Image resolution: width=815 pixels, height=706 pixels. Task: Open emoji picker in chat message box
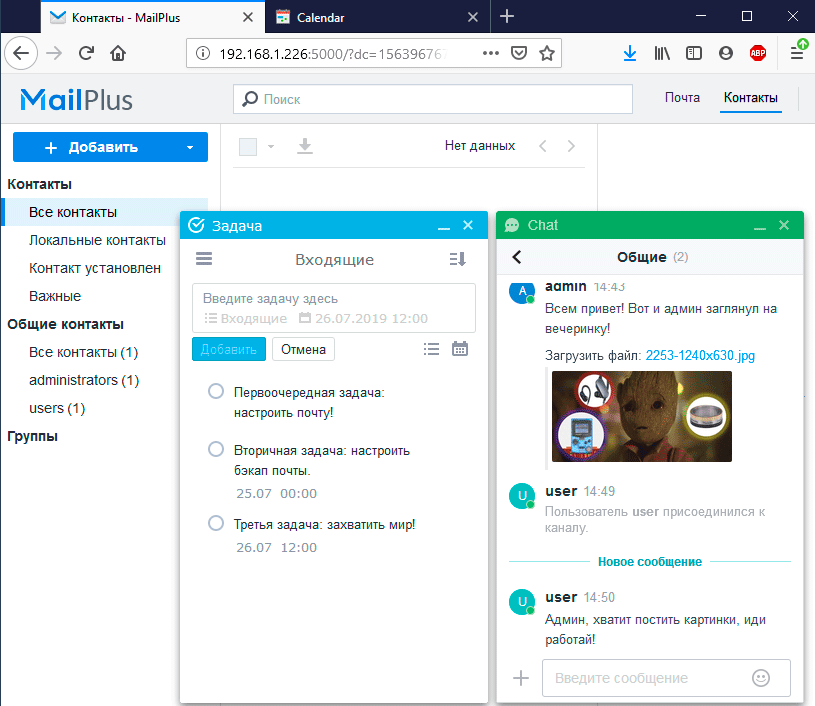(x=761, y=678)
